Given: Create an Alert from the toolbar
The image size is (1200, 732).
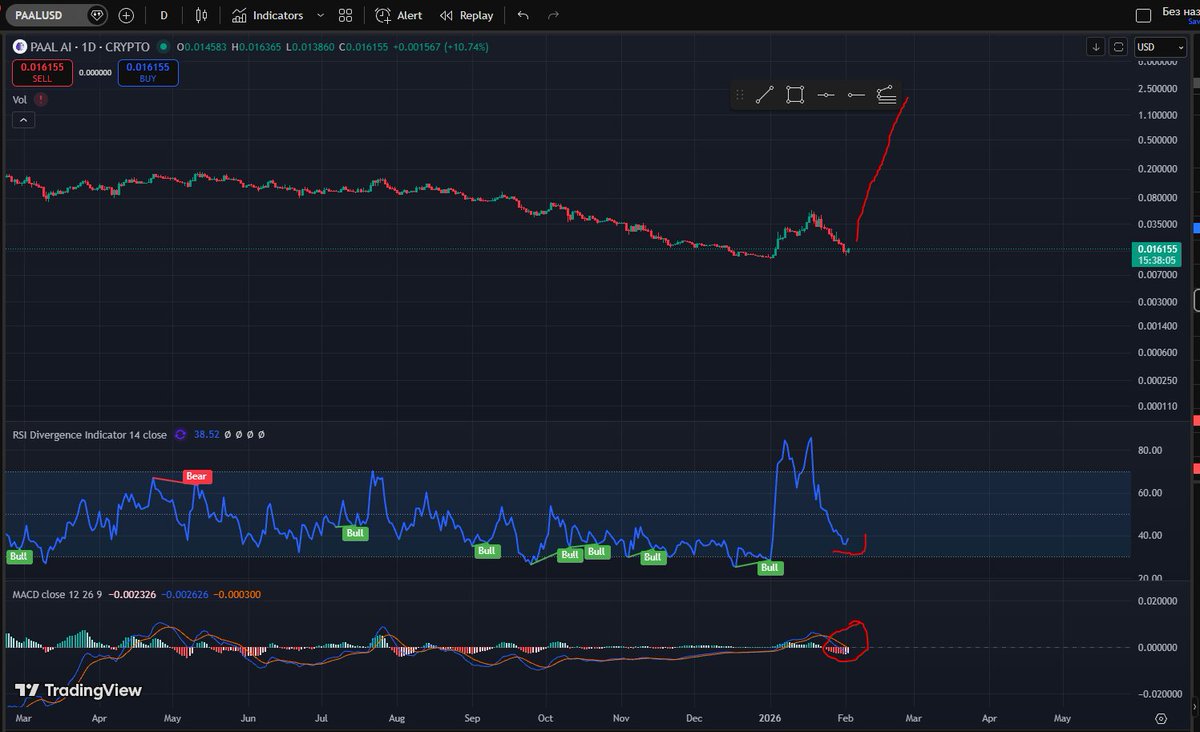Looking at the screenshot, I should pyautogui.click(x=398, y=15).
